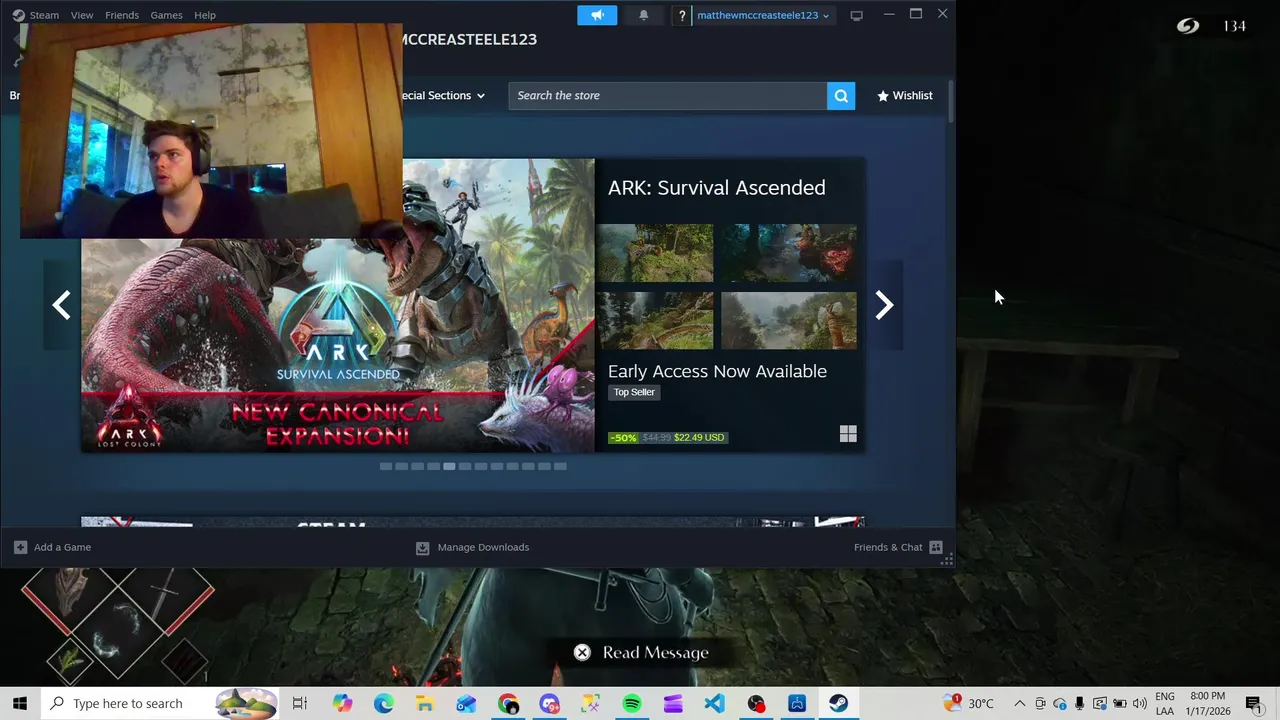Click the Windows platform icon on ARK card
Screen dimensions: 1280x720
(848, 434)
